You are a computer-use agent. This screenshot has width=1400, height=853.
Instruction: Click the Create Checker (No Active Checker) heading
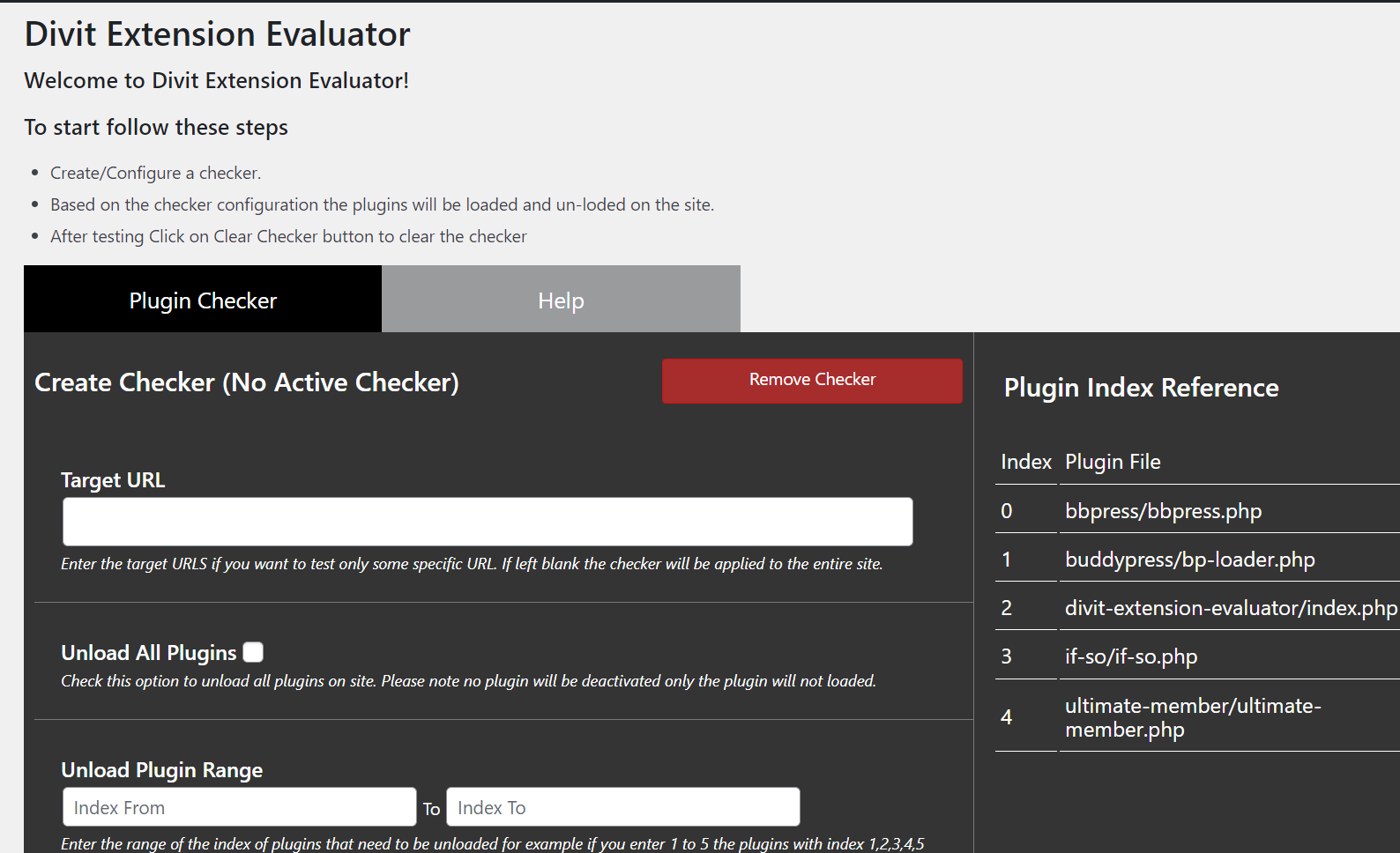[247, 382]
